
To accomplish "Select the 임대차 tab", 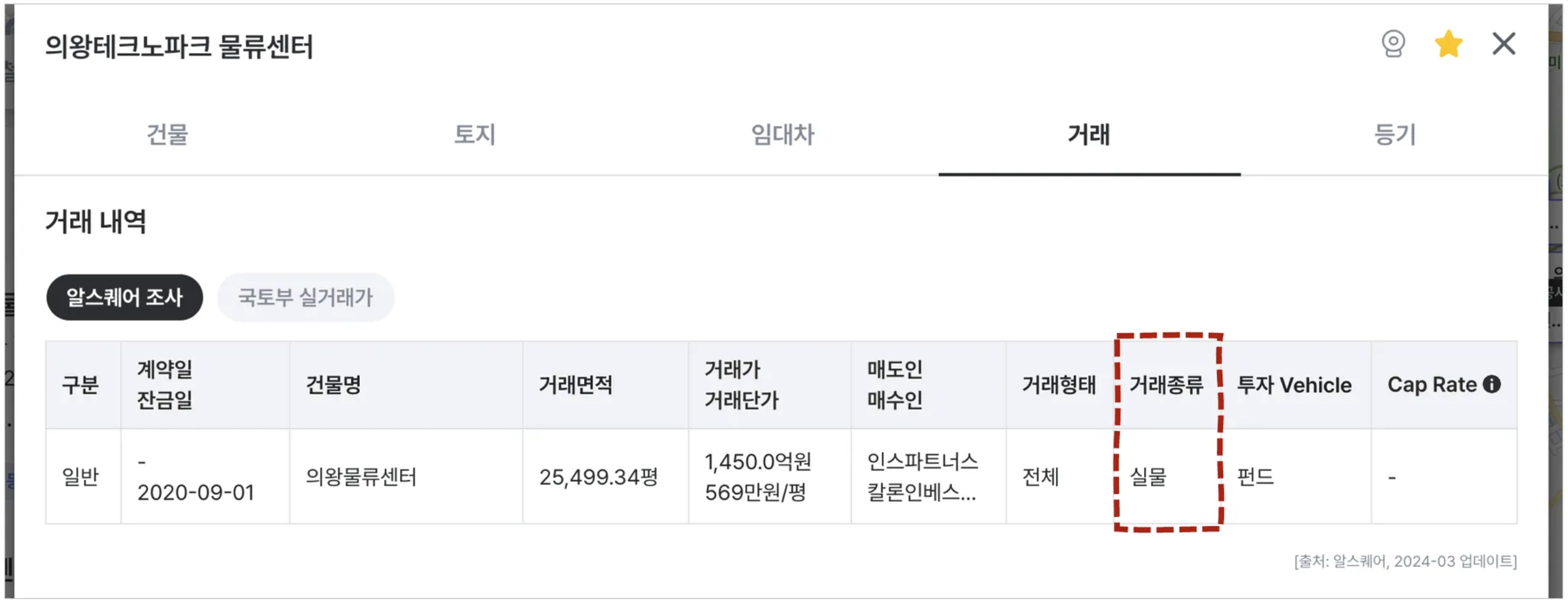I will 782,134.
